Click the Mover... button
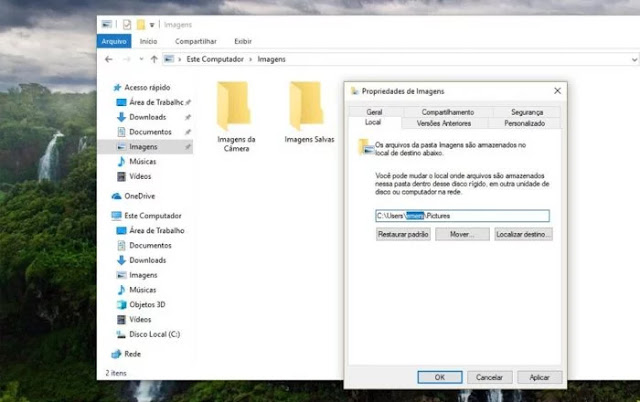This screenshot has height=402, width=640. [x=462, y=234]
